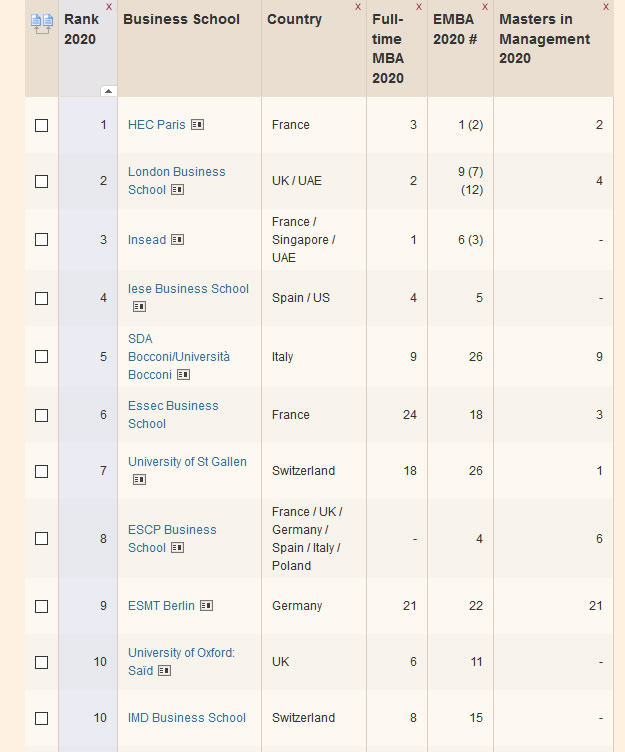Image resolution: width=625 pixels, height=752 pixels.
Task: Open SDA Bocconi profile card icon
Action: [183, 375]
